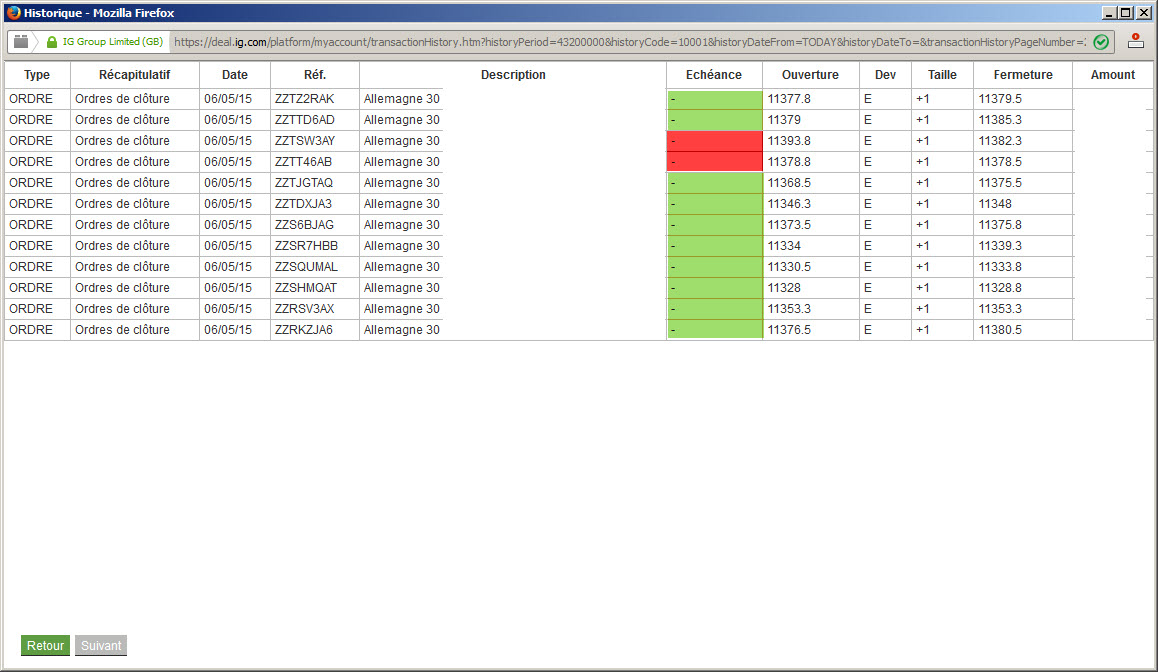Click the Fermeture column header
1158x672 pixels.
coord(1023,75)
